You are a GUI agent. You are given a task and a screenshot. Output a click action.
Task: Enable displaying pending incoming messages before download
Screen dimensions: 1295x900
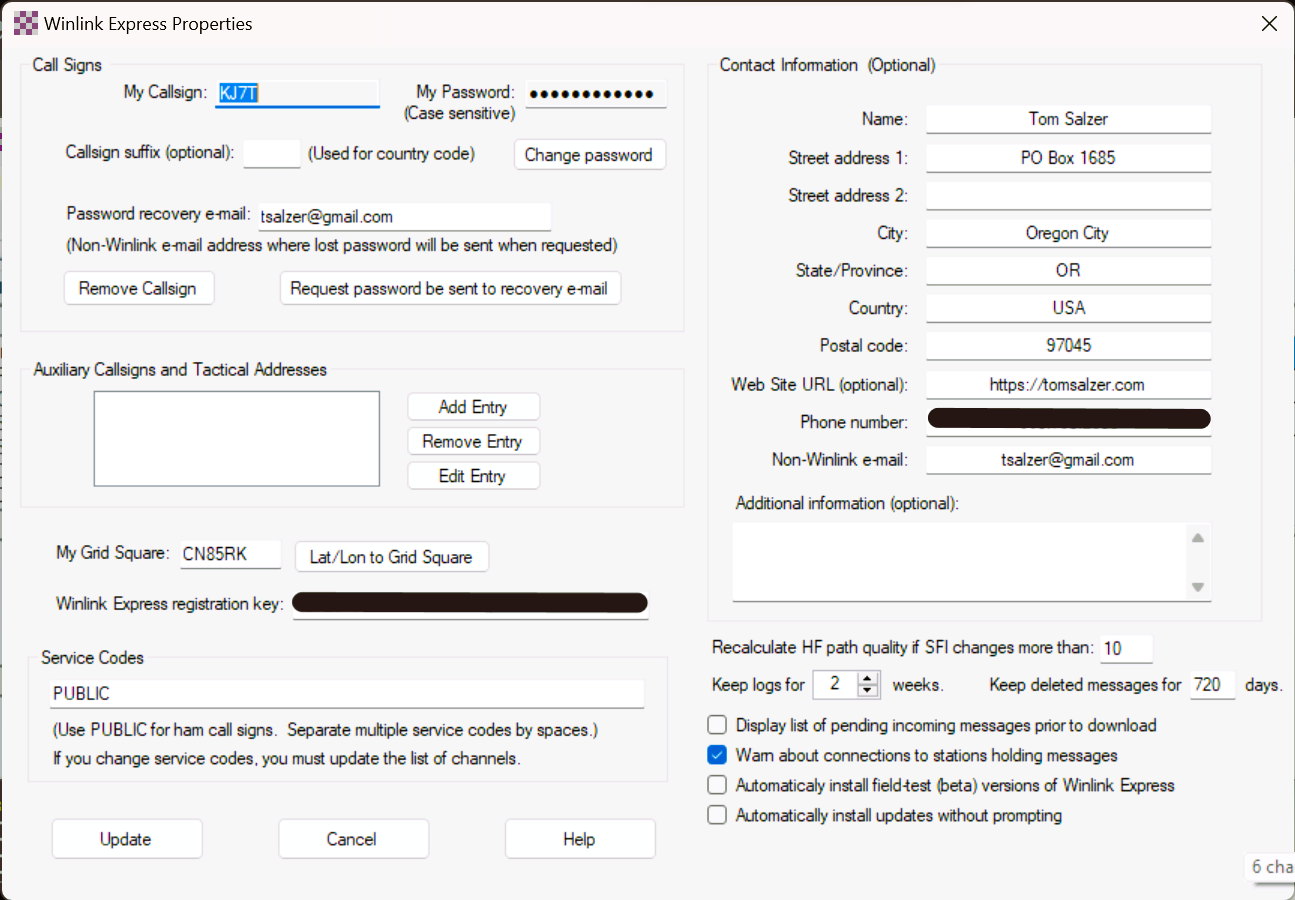[717, 724]
